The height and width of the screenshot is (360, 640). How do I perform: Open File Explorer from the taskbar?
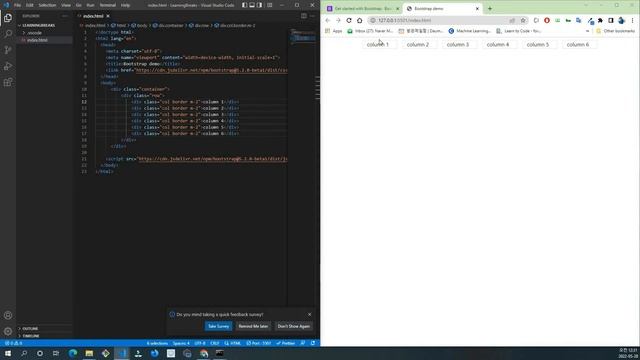point(89,353)
